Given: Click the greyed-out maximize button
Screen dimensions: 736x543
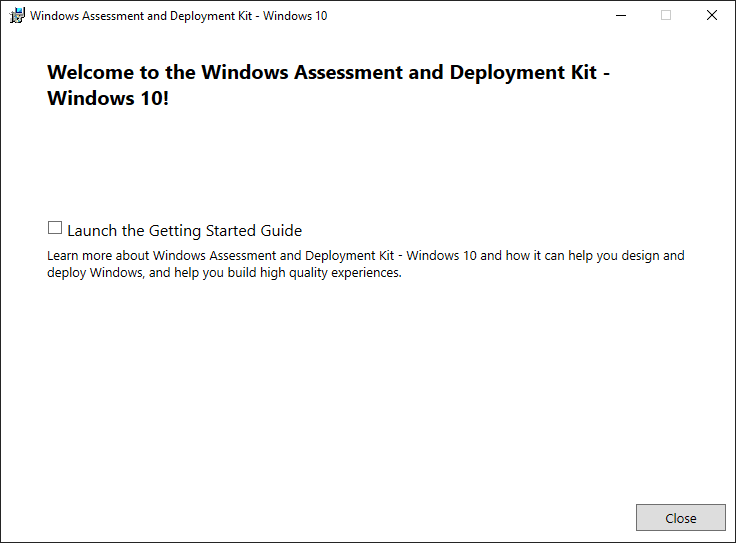Looking at the screenshot, I should [666, 16].
